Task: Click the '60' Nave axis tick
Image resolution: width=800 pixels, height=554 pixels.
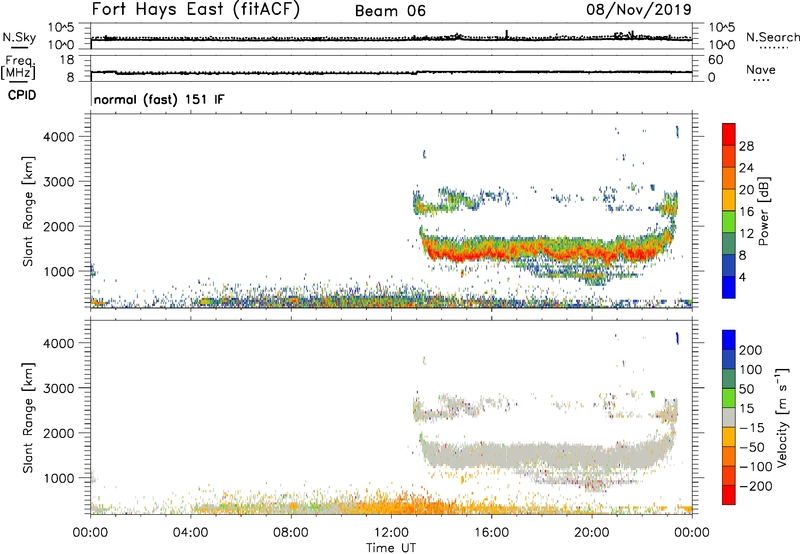Action: click(x=715, y=60)
